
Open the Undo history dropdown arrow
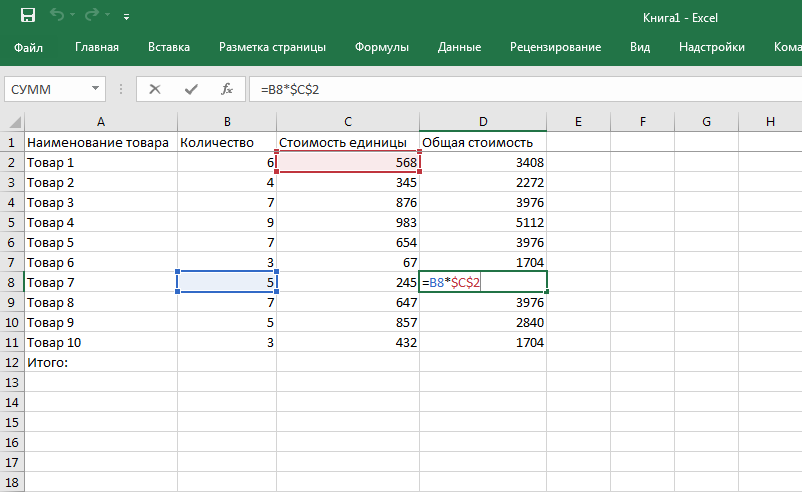(x=73, y=15)
